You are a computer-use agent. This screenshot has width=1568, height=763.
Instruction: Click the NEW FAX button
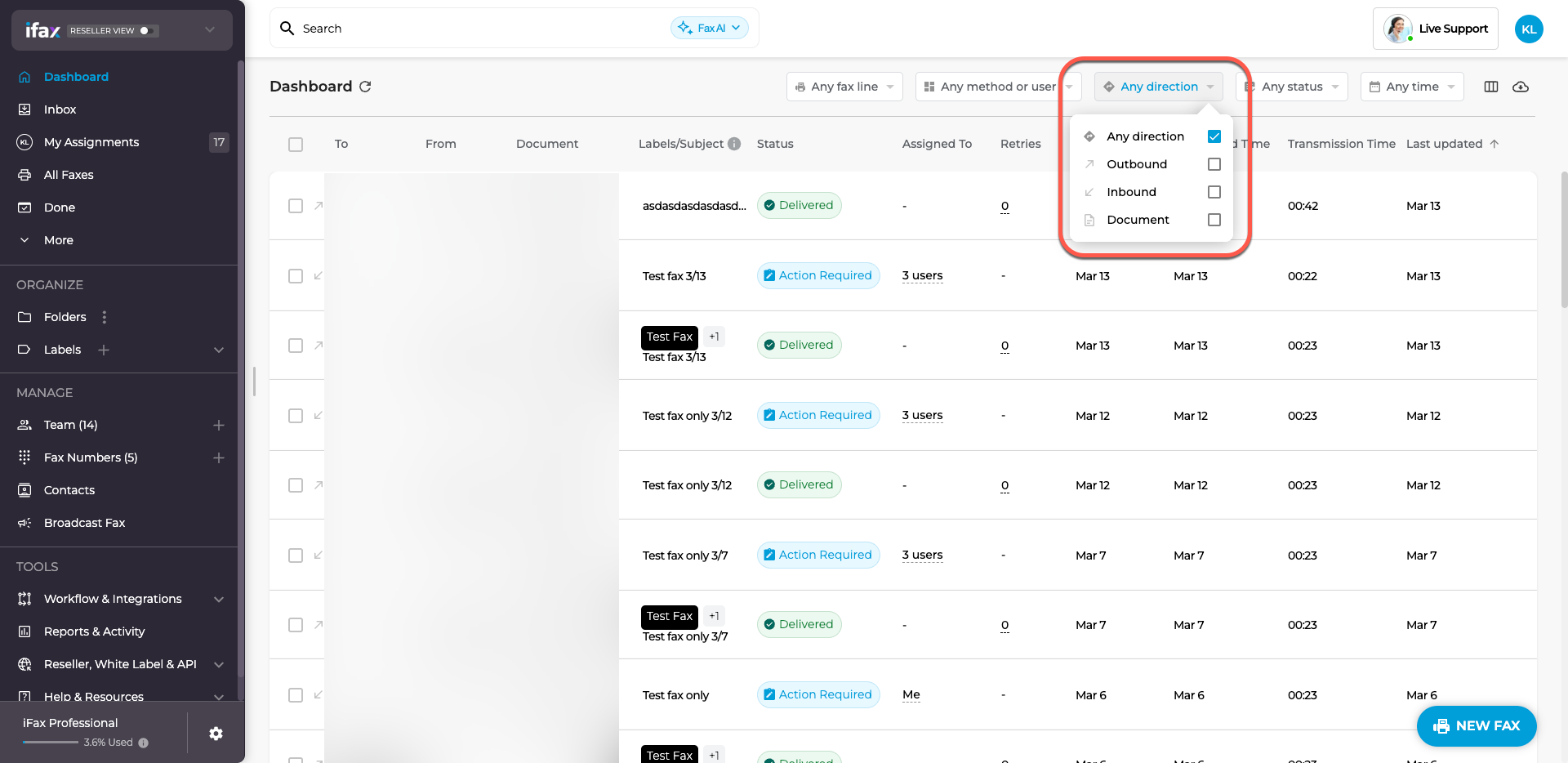[x=1477, y=725]
